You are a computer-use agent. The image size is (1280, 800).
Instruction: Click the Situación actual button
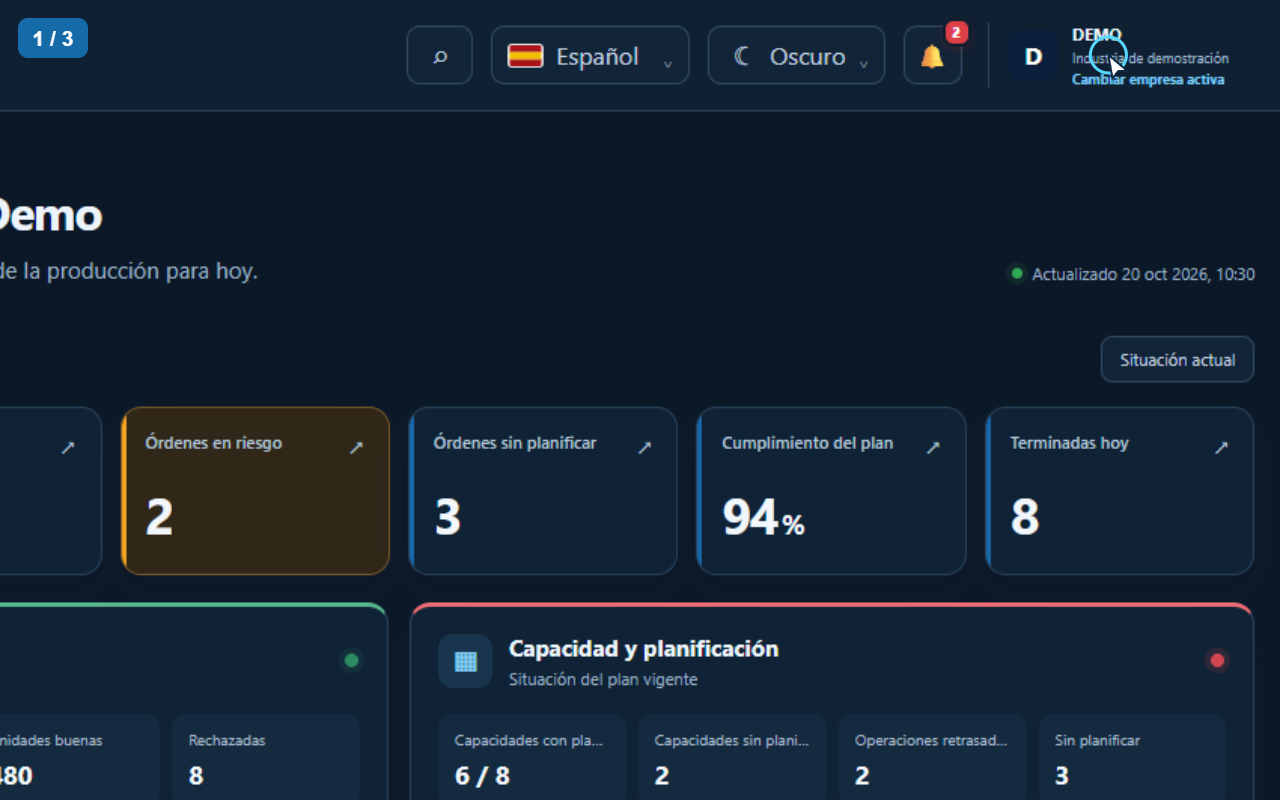tap(1177, 360)
